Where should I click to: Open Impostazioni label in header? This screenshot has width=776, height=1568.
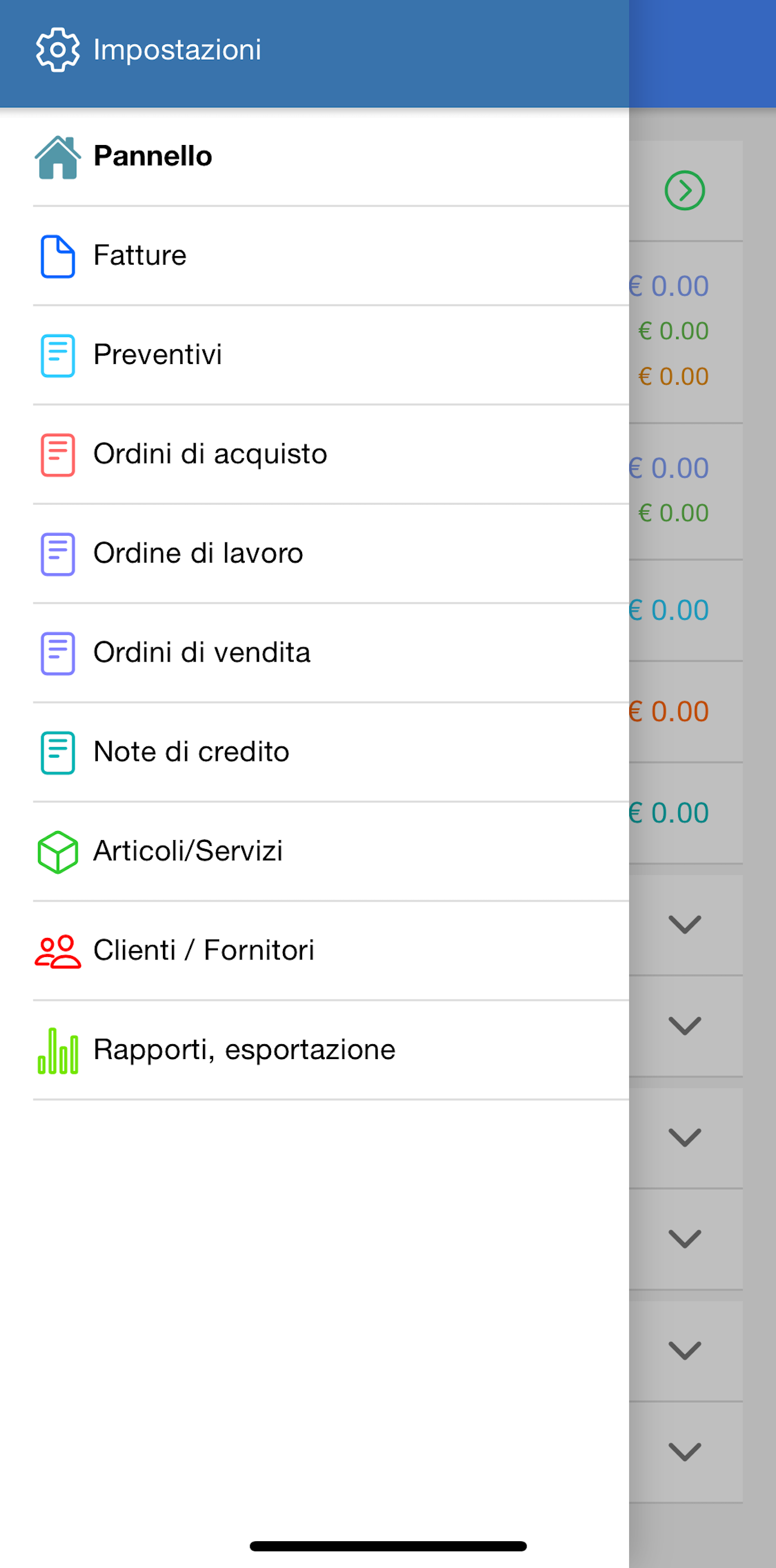(177, 50)
